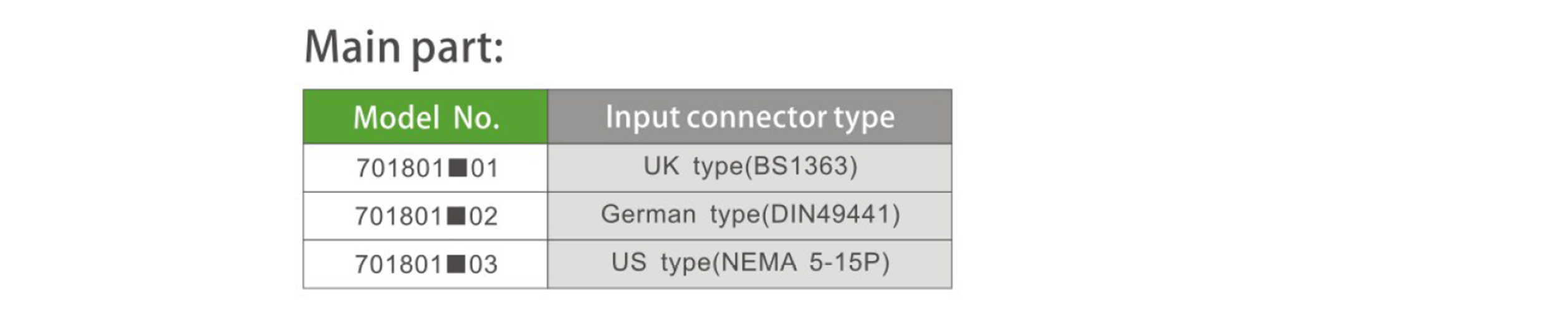Click the black square in model 701801■01
The width and height of the screenshot is (1568, 329).
458,168
